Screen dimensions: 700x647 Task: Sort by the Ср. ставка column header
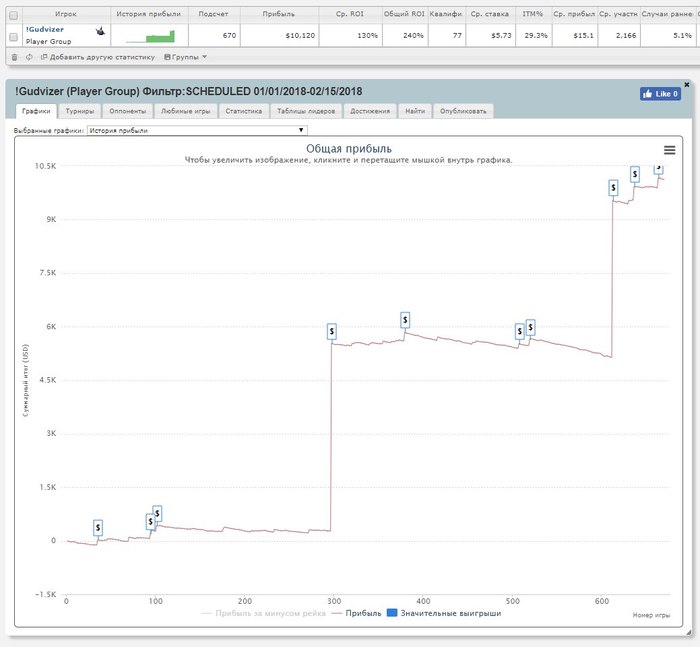[490, 14]
